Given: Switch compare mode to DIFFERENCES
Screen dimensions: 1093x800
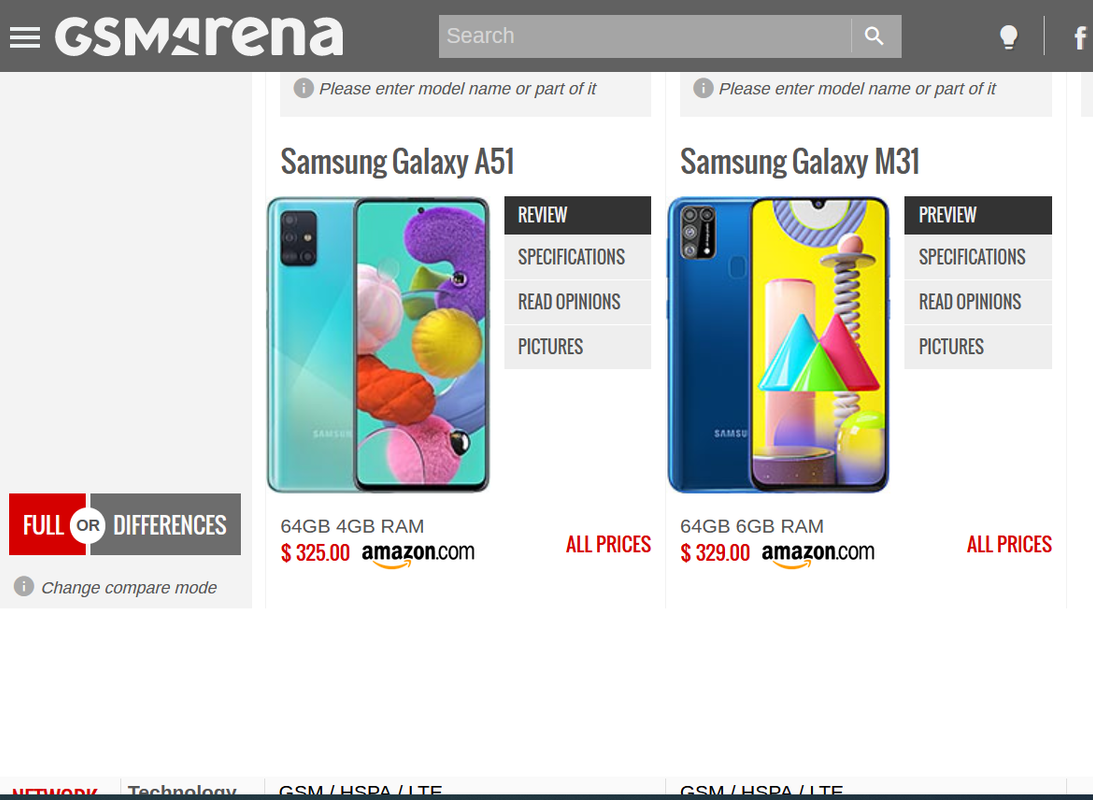Looking at the screenshot, I should pyautogui.click(x=169, y=525).
